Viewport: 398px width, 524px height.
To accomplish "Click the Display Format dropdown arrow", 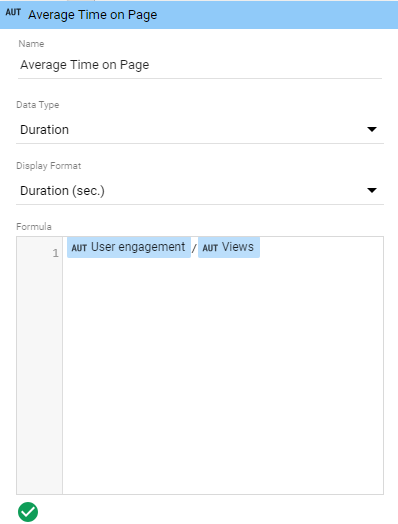I will tap(372, 190).
